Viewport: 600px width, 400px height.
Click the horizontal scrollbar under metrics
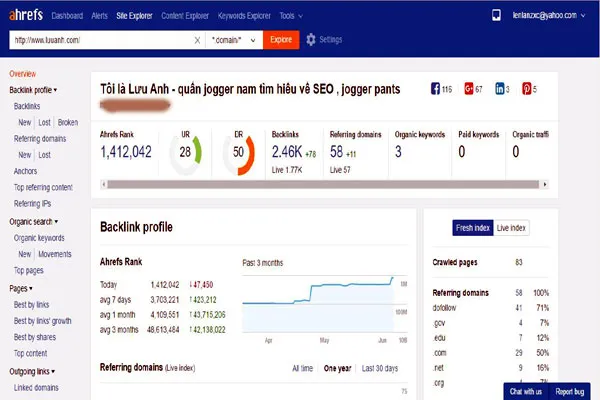click(x=323, y=184)
